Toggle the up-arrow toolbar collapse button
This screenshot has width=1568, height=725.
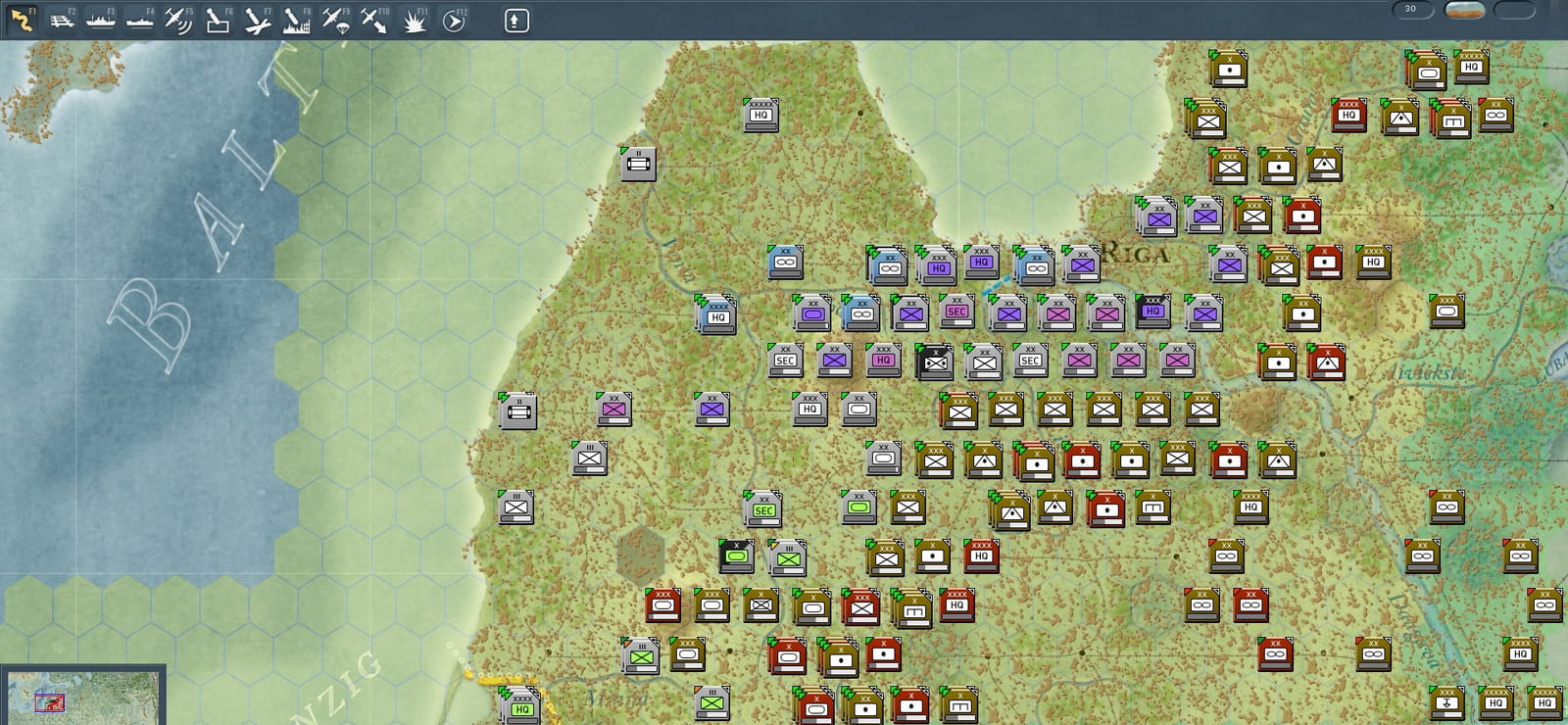tap(516, 20)
